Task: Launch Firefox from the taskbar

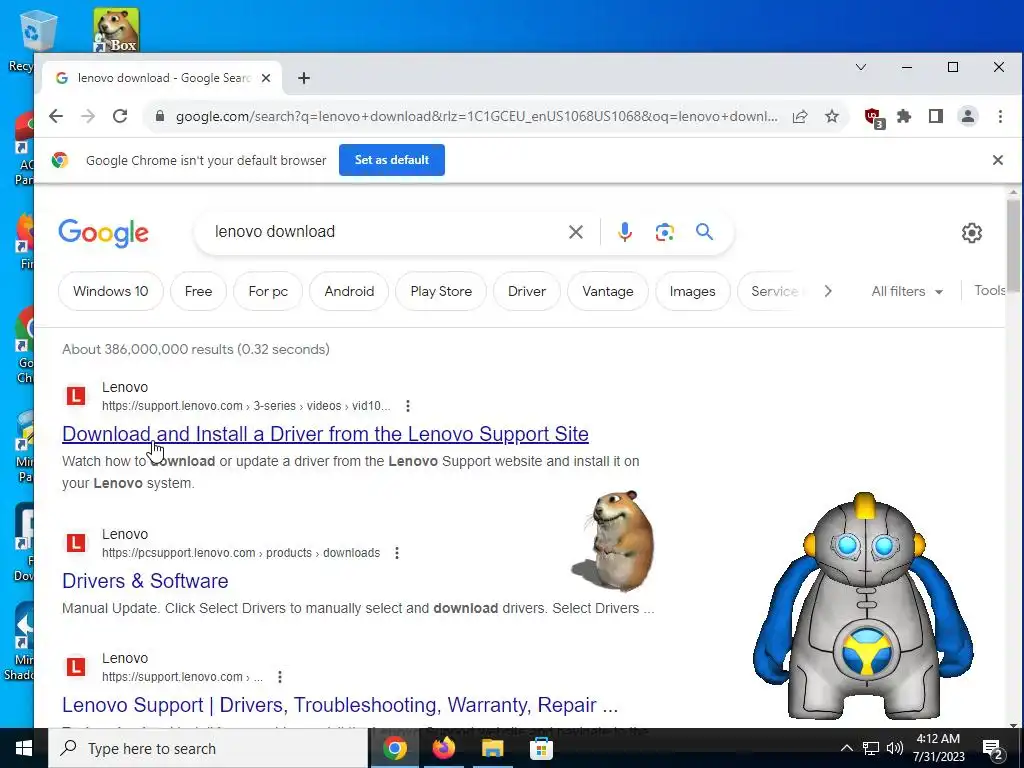Action: click(443, 748)
